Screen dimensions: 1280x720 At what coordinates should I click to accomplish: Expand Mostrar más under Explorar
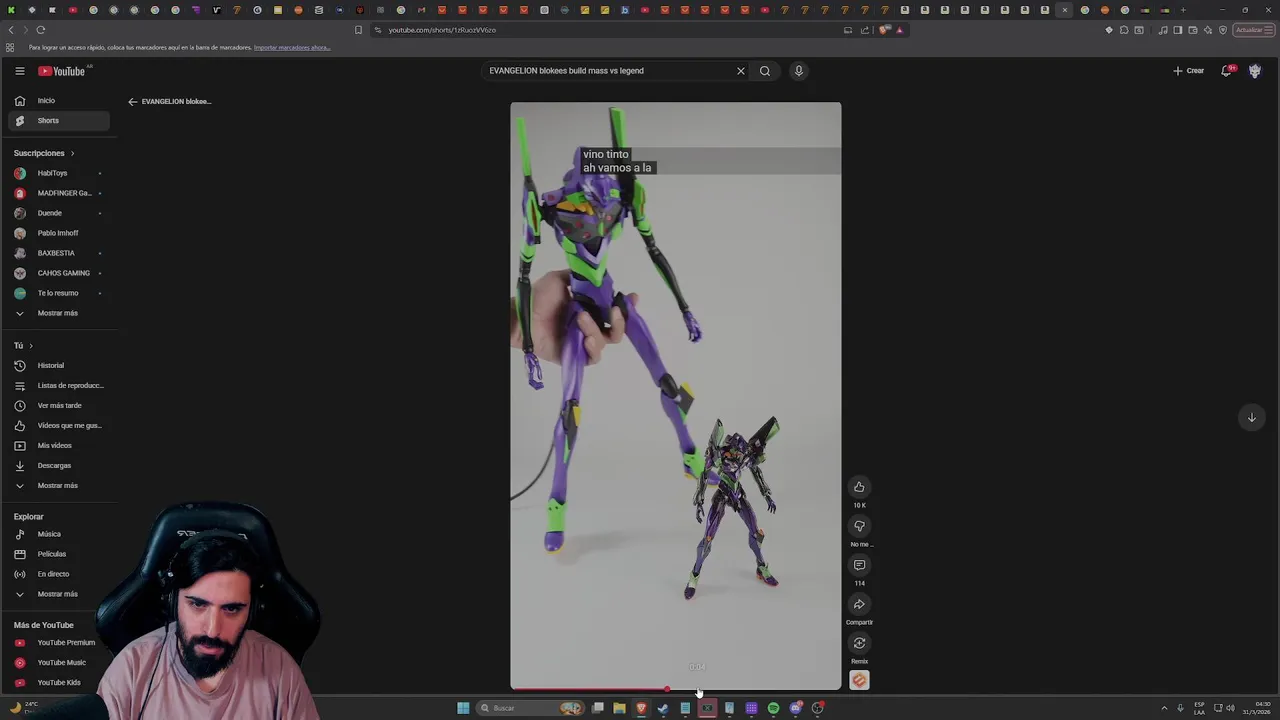tap(58, 594)
